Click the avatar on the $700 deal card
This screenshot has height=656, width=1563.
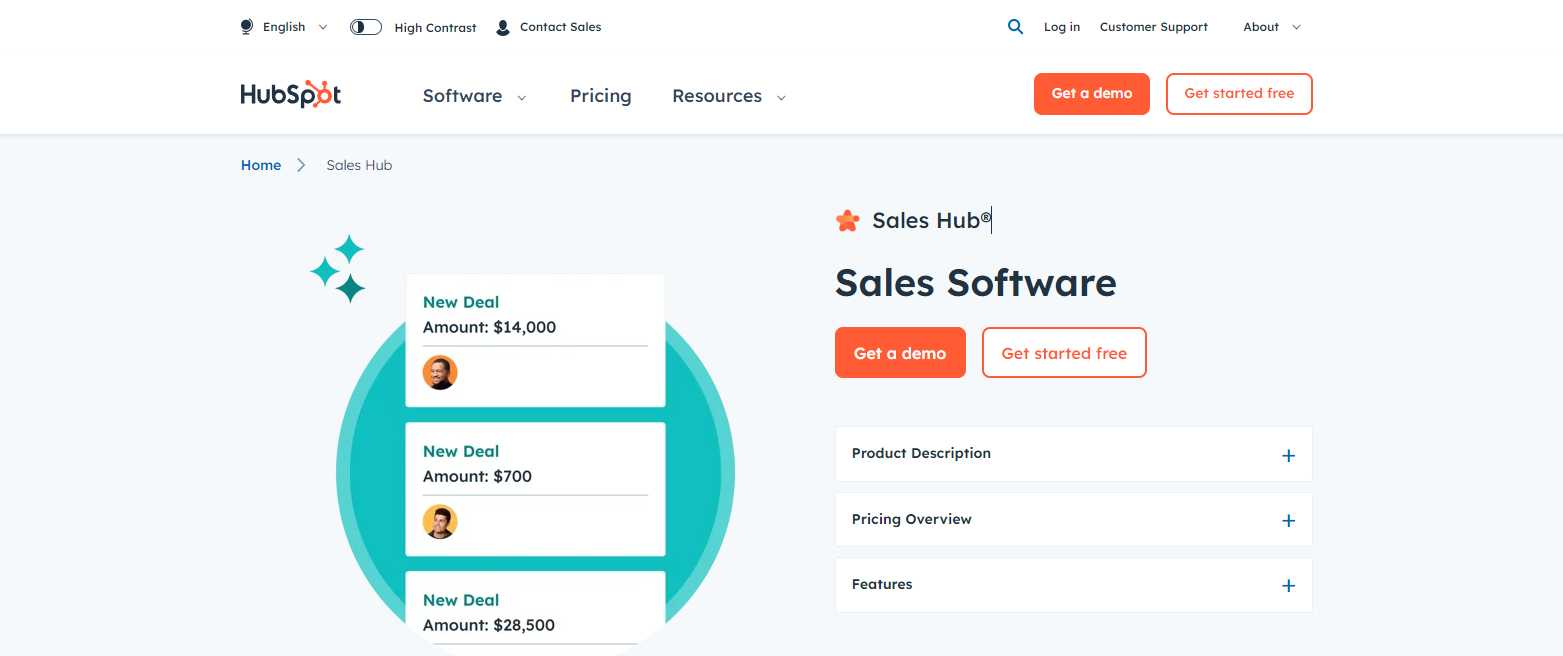pos(440,521)
